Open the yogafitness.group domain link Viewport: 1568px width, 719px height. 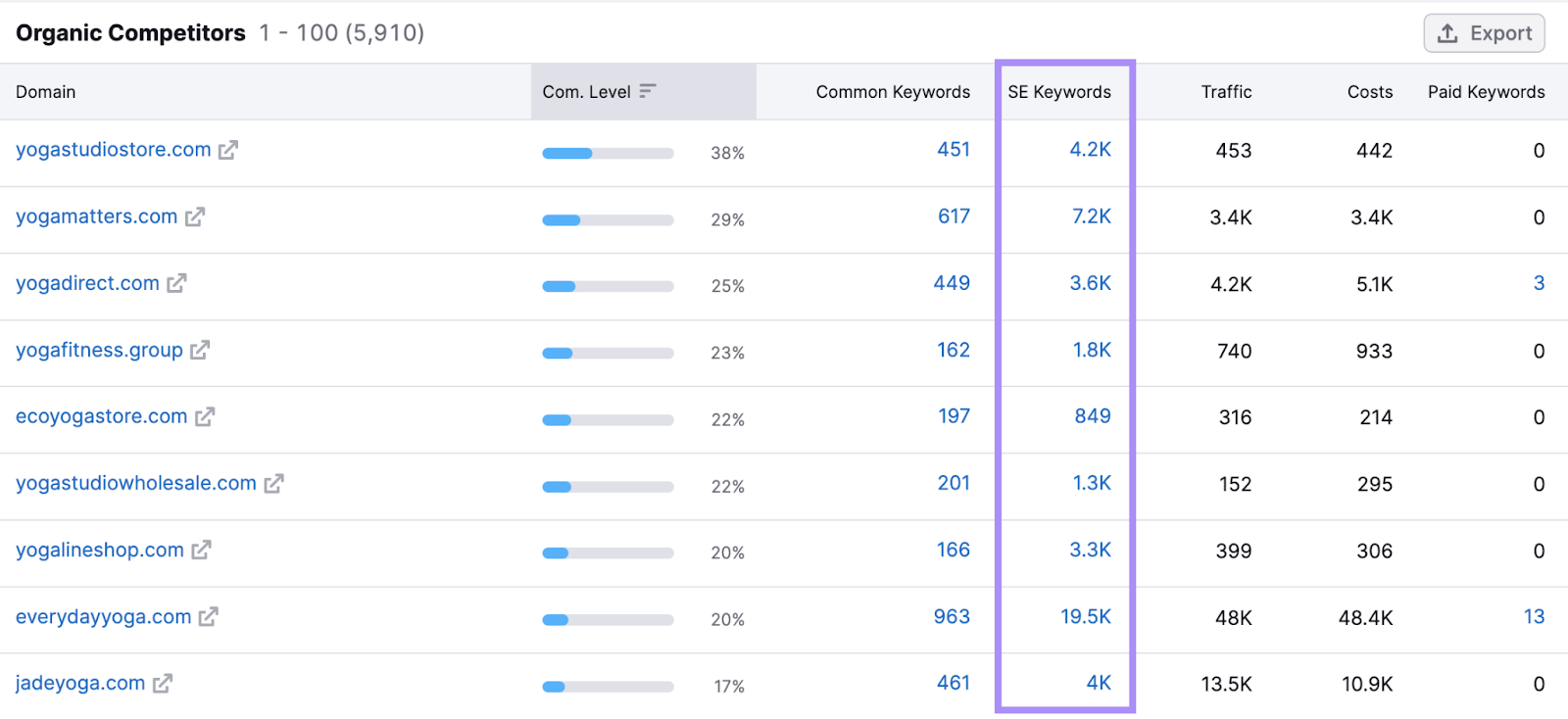[x=99, y=350]
